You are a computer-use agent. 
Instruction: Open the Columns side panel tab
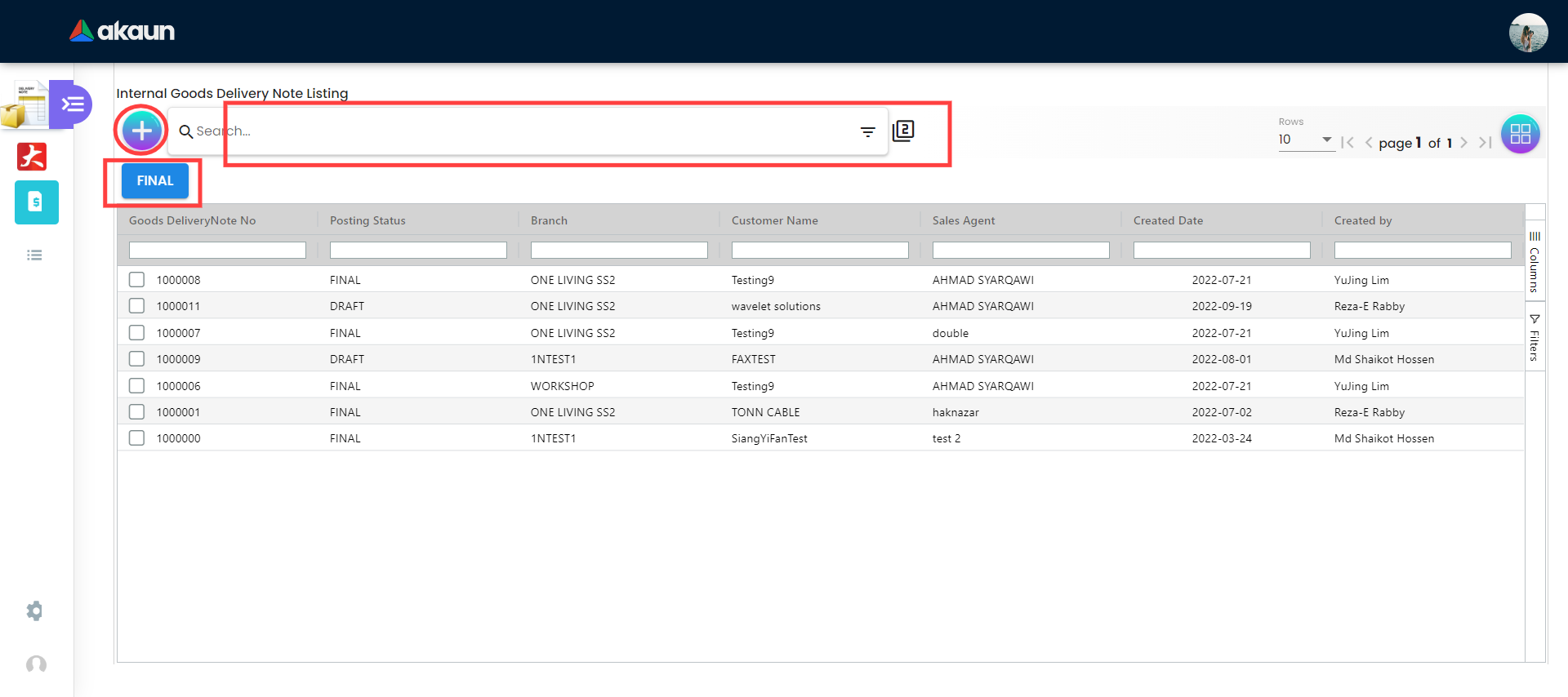1535,261
